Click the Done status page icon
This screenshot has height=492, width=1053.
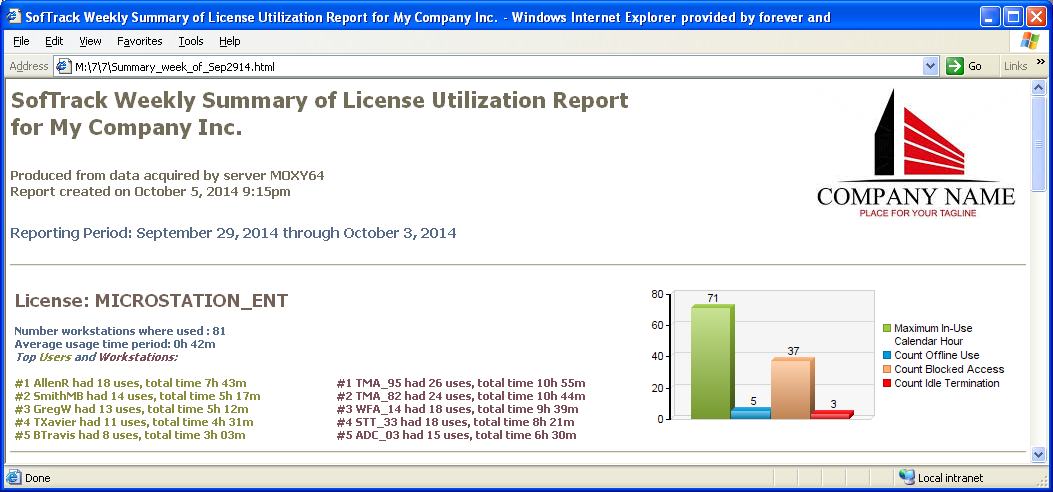(x=13, y=478)
